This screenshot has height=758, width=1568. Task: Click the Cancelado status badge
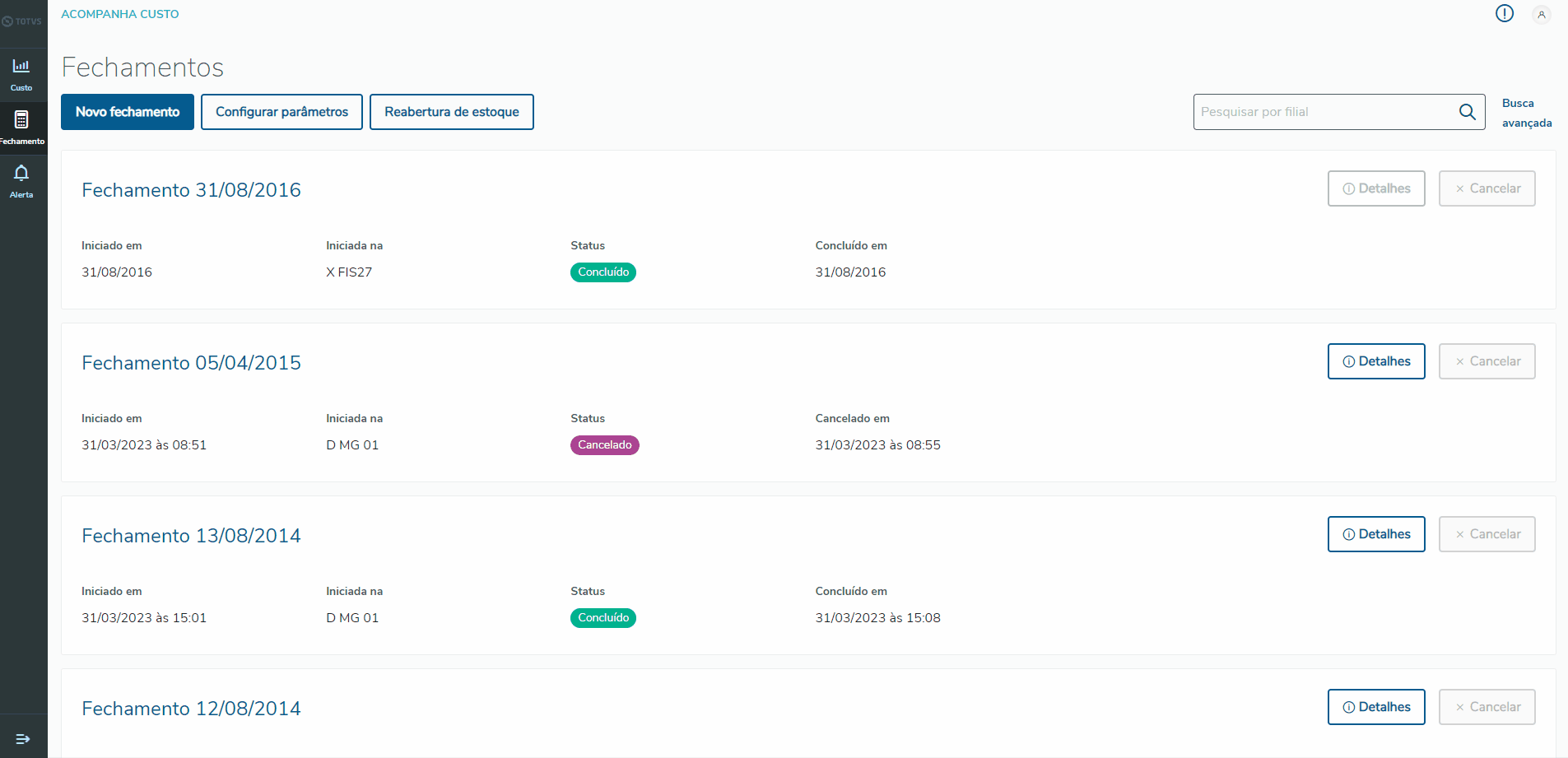click(x=605, y=445)
